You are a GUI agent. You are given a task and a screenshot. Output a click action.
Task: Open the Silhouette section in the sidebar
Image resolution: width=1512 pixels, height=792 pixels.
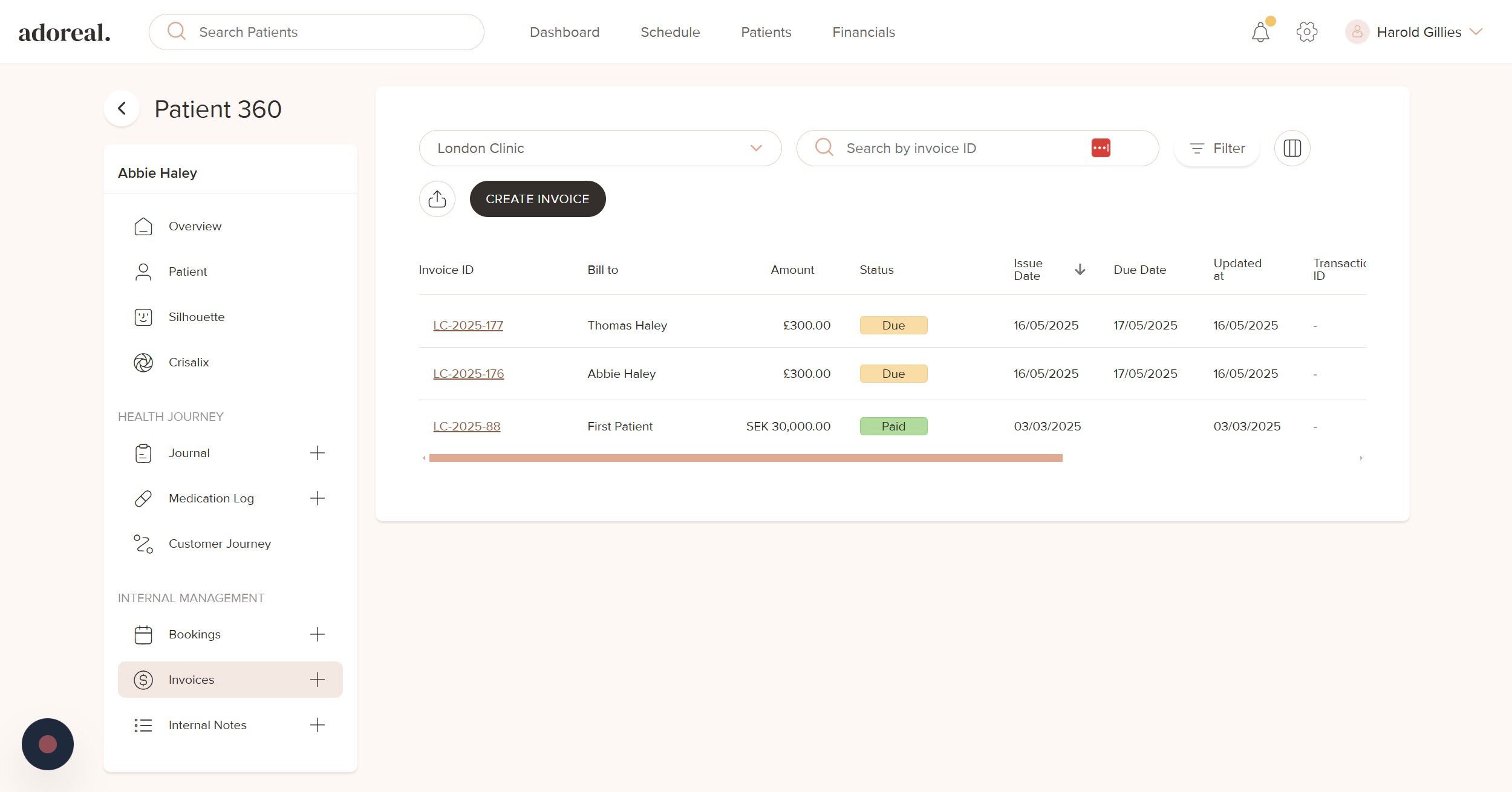(x=196, y=317)
